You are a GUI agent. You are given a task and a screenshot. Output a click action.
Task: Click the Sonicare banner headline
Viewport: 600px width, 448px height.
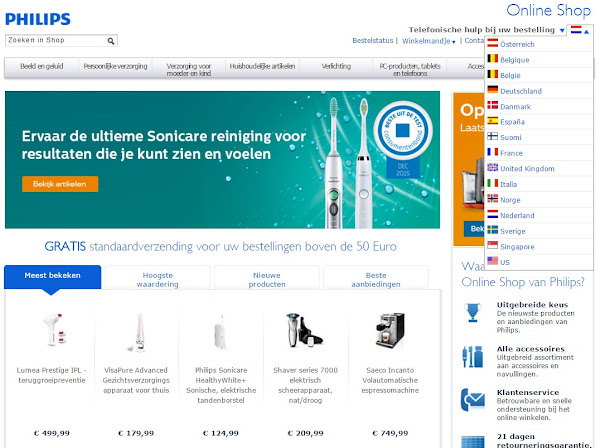coord(163,145)
